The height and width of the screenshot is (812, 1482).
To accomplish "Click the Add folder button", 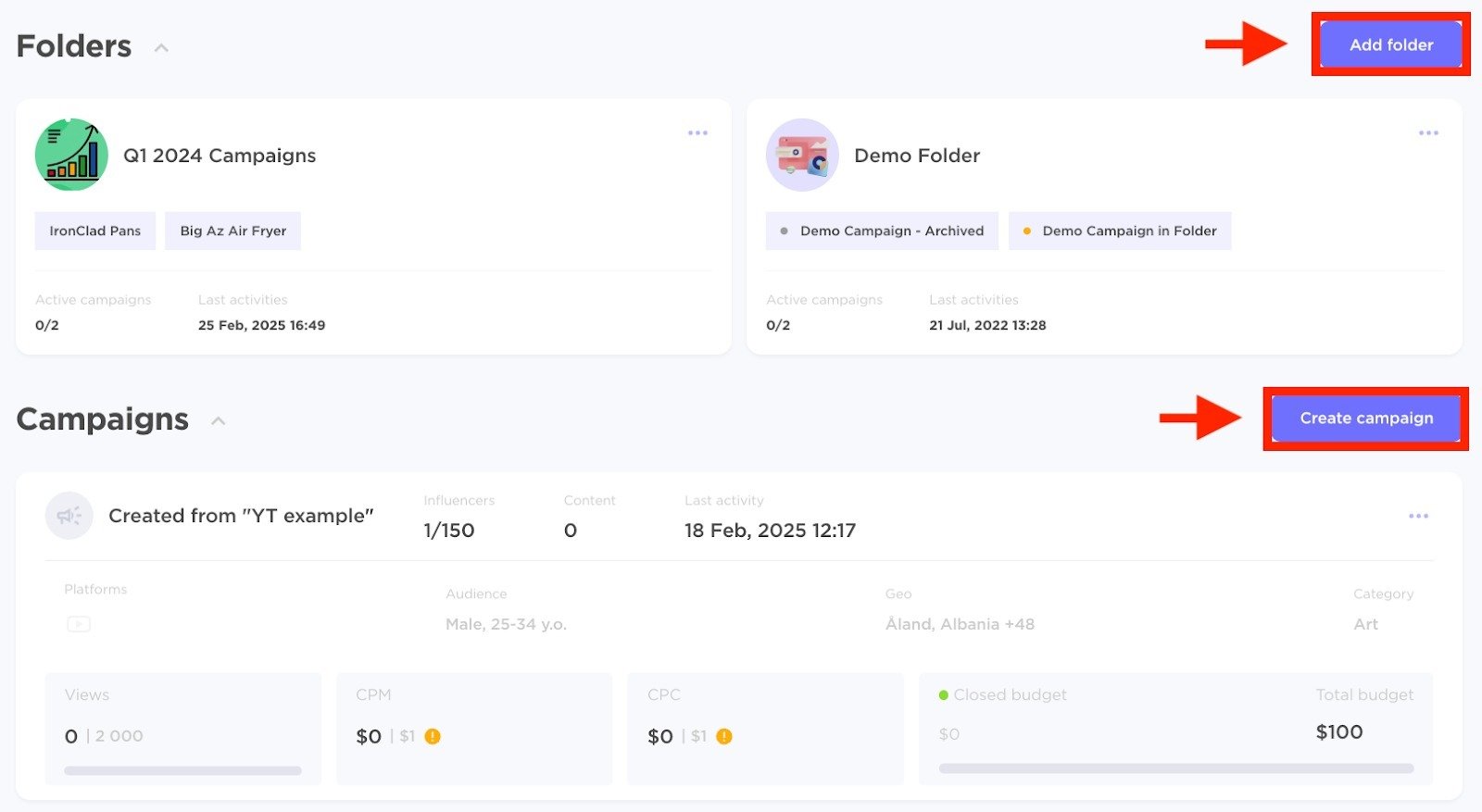I will pyautogui.click(x=1390, y=44).
